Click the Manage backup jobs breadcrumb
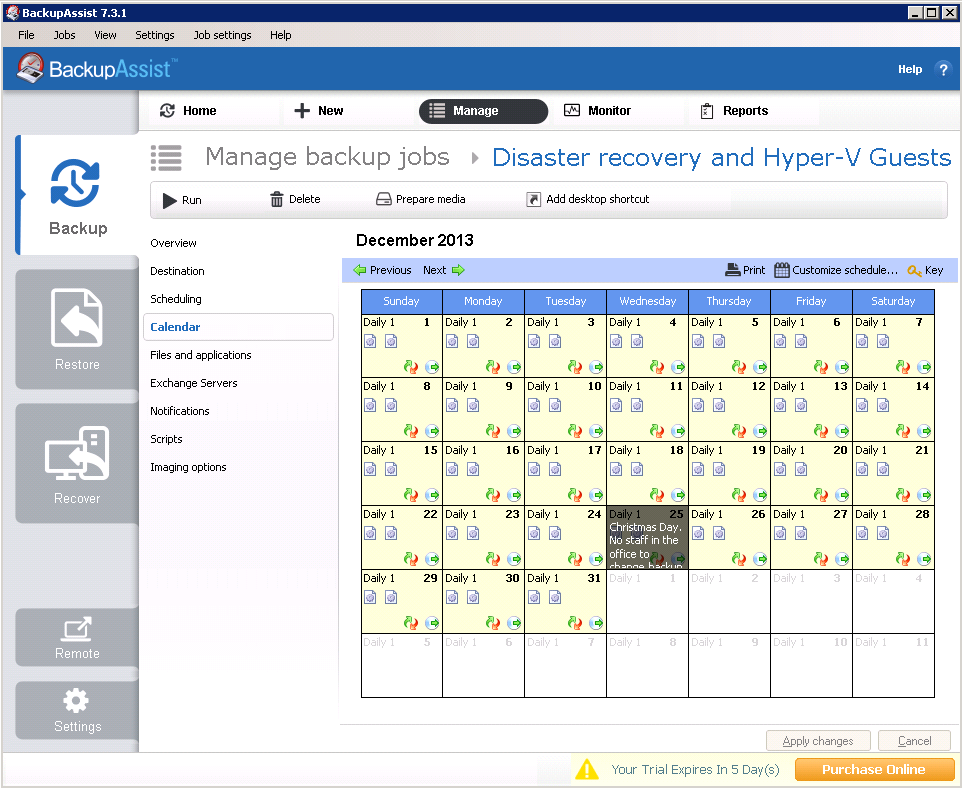This screenshot has height=788, width=962. tap(328, 157)
